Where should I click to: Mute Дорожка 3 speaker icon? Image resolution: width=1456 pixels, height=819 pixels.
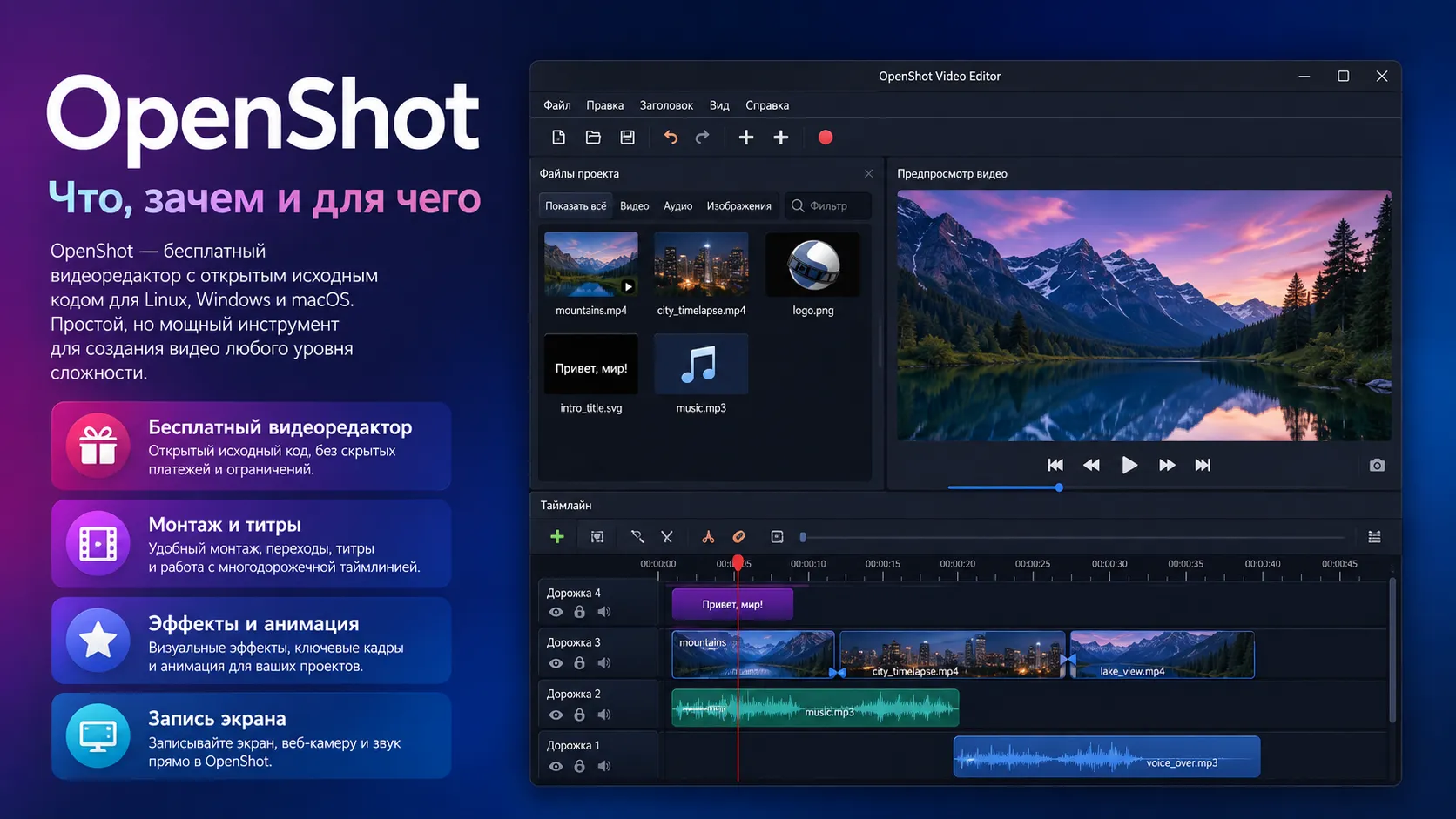(x=604, y=663)
